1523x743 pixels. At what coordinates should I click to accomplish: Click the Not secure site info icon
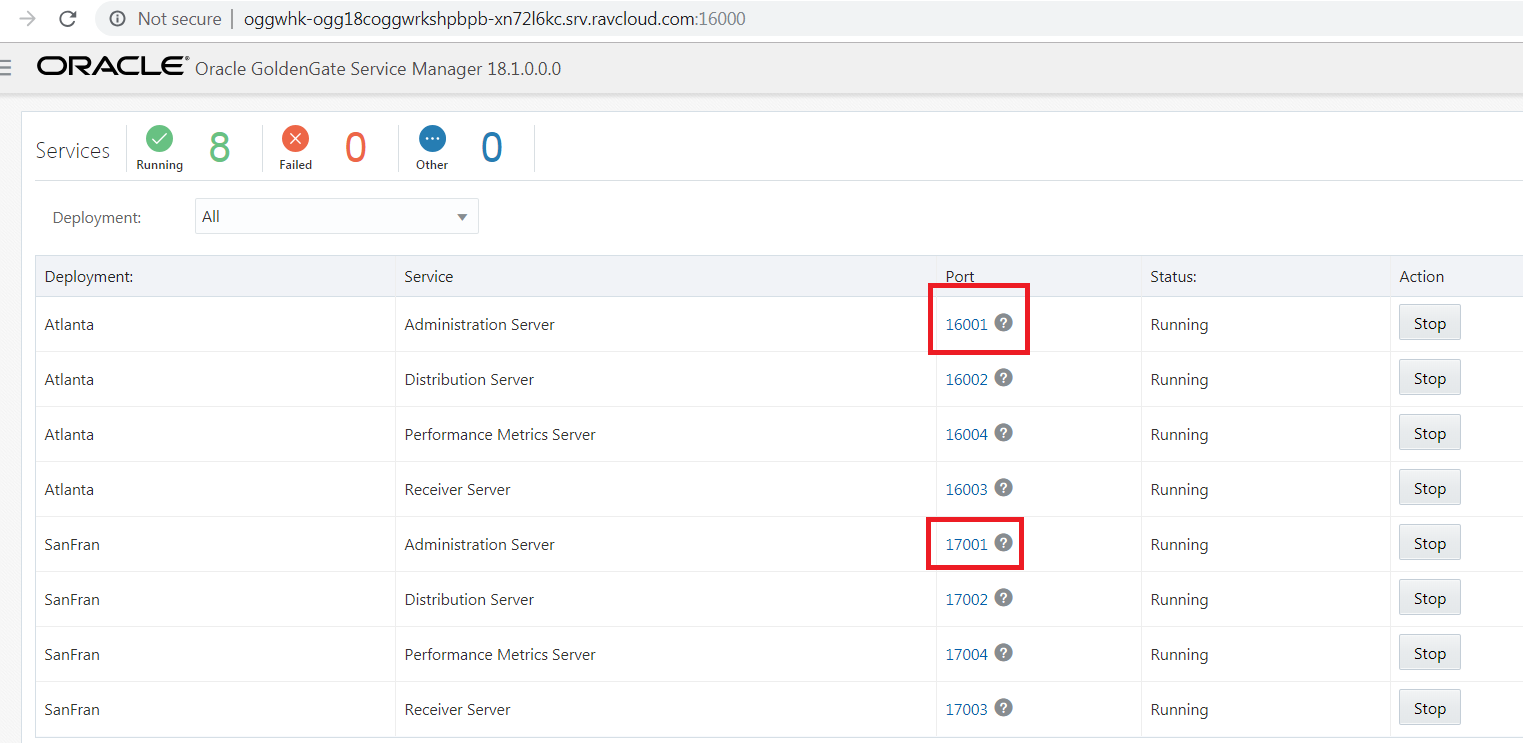click(118, 18)
